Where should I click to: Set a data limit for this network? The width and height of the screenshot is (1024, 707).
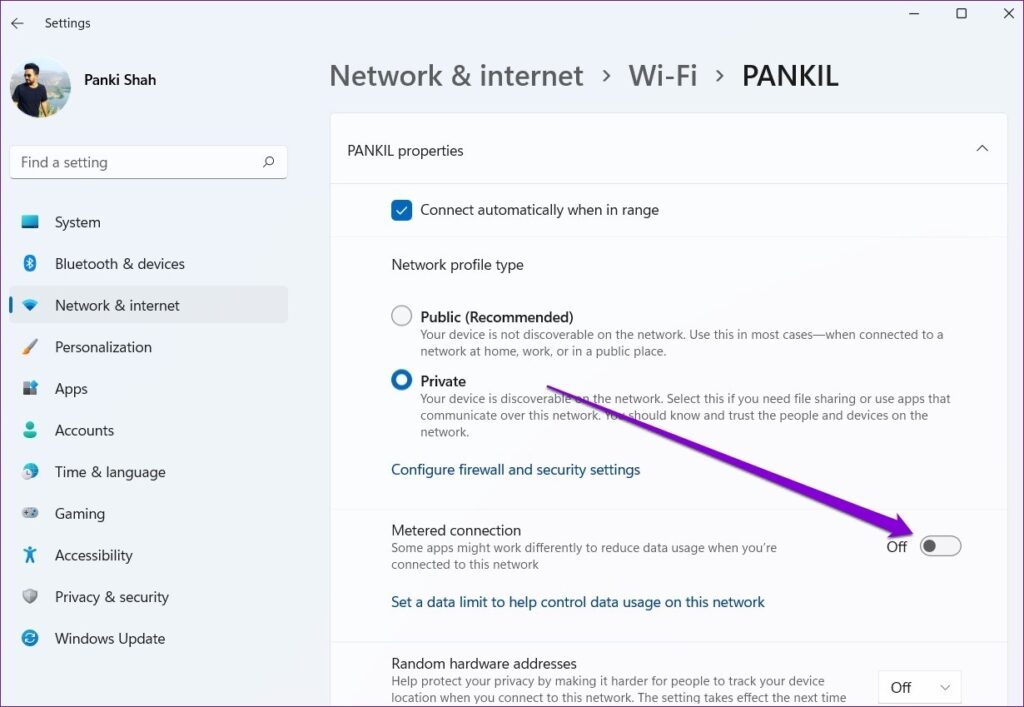pyautogui.click(x=578, y=601)
